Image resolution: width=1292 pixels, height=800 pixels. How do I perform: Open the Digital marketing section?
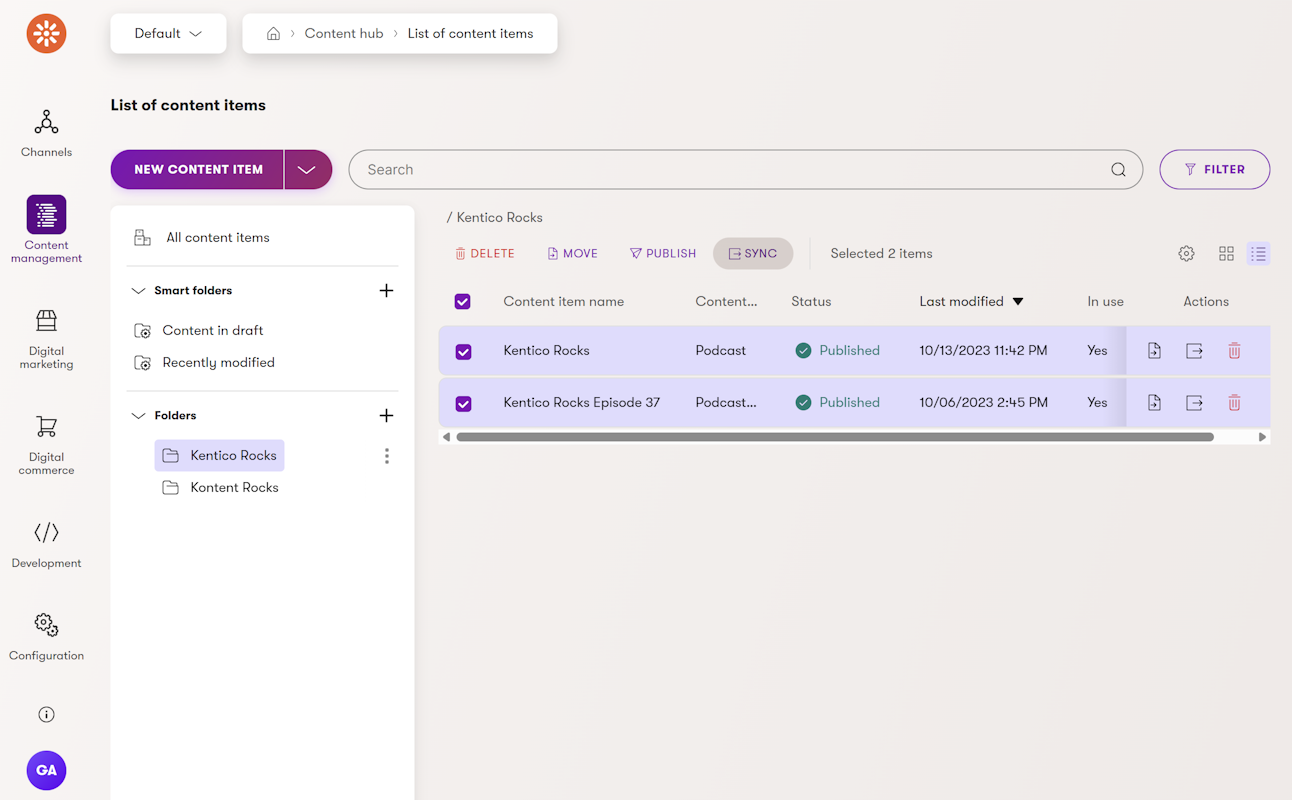click(46, 339)
